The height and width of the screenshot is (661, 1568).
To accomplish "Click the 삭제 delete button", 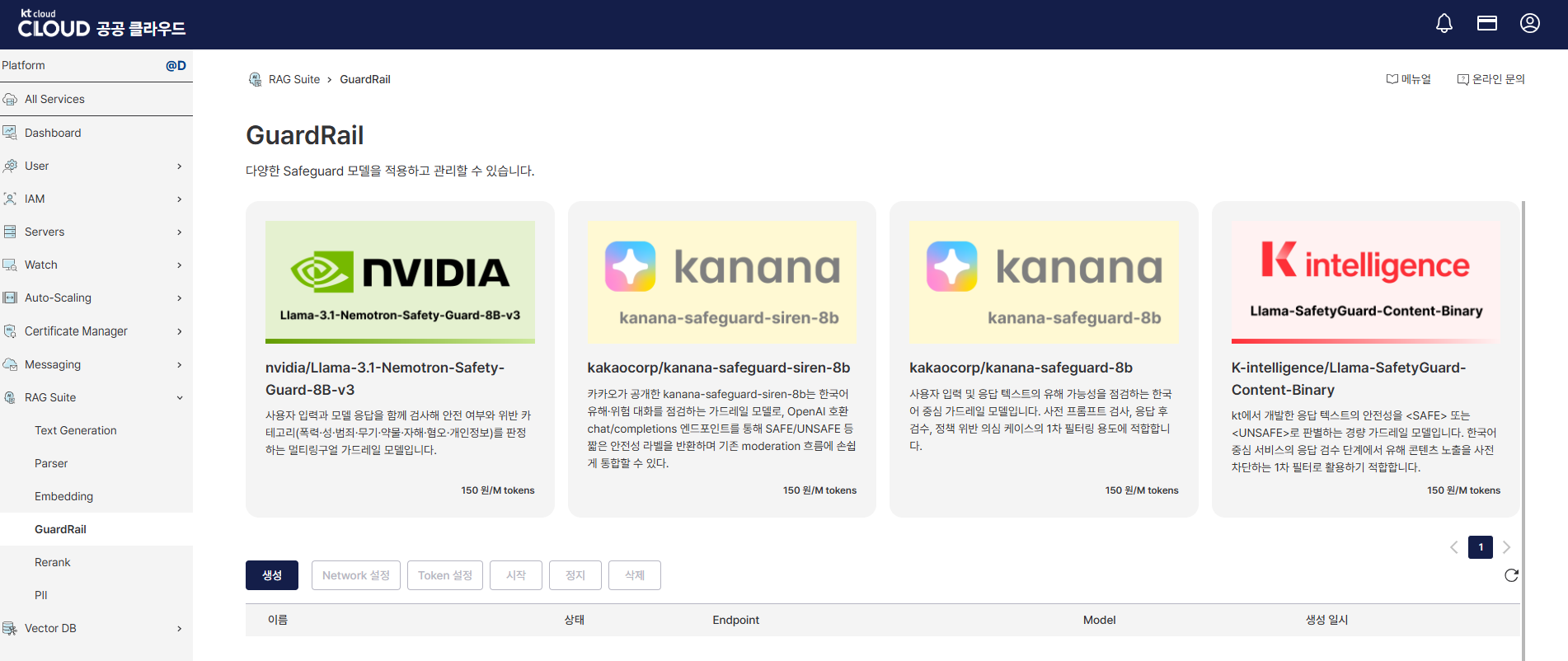I will (x=635, y=575).
